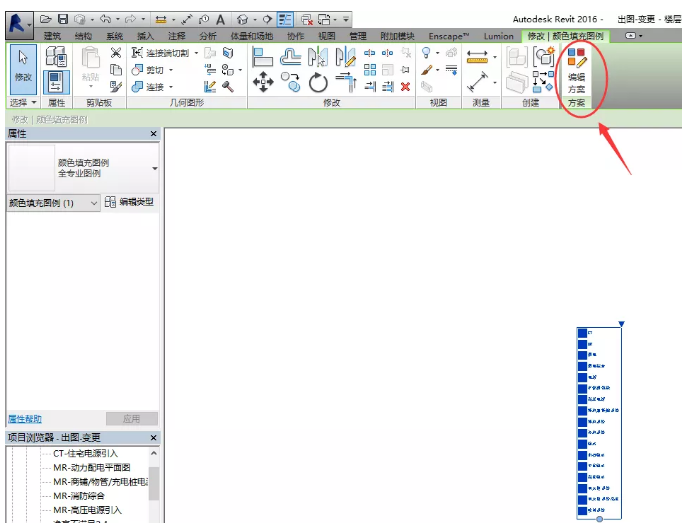Open the Switch Windows dropdown arrow
The image size is (690, 532).
tap(335, 20)
